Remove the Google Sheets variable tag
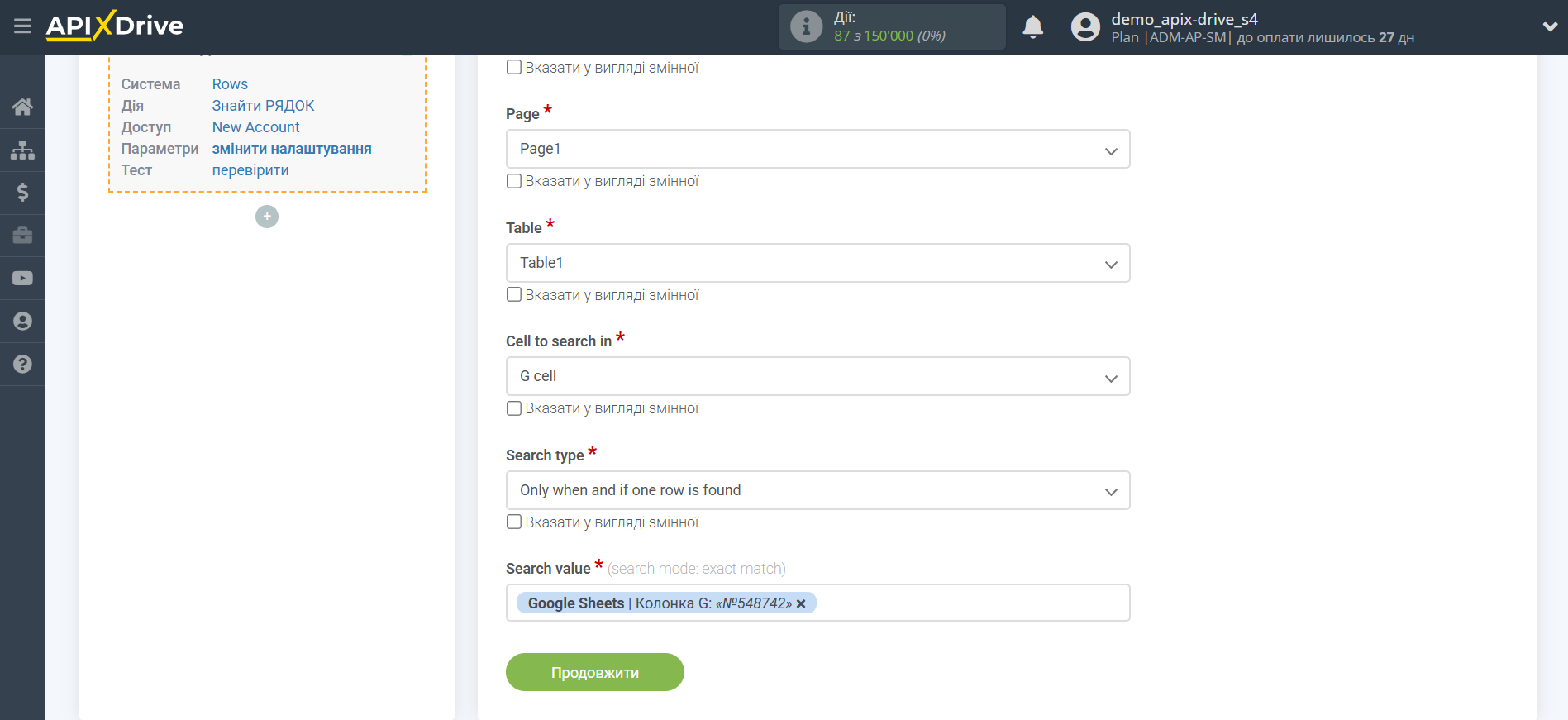The height and width of the screenshot is (720, 1568). [801, 603]
